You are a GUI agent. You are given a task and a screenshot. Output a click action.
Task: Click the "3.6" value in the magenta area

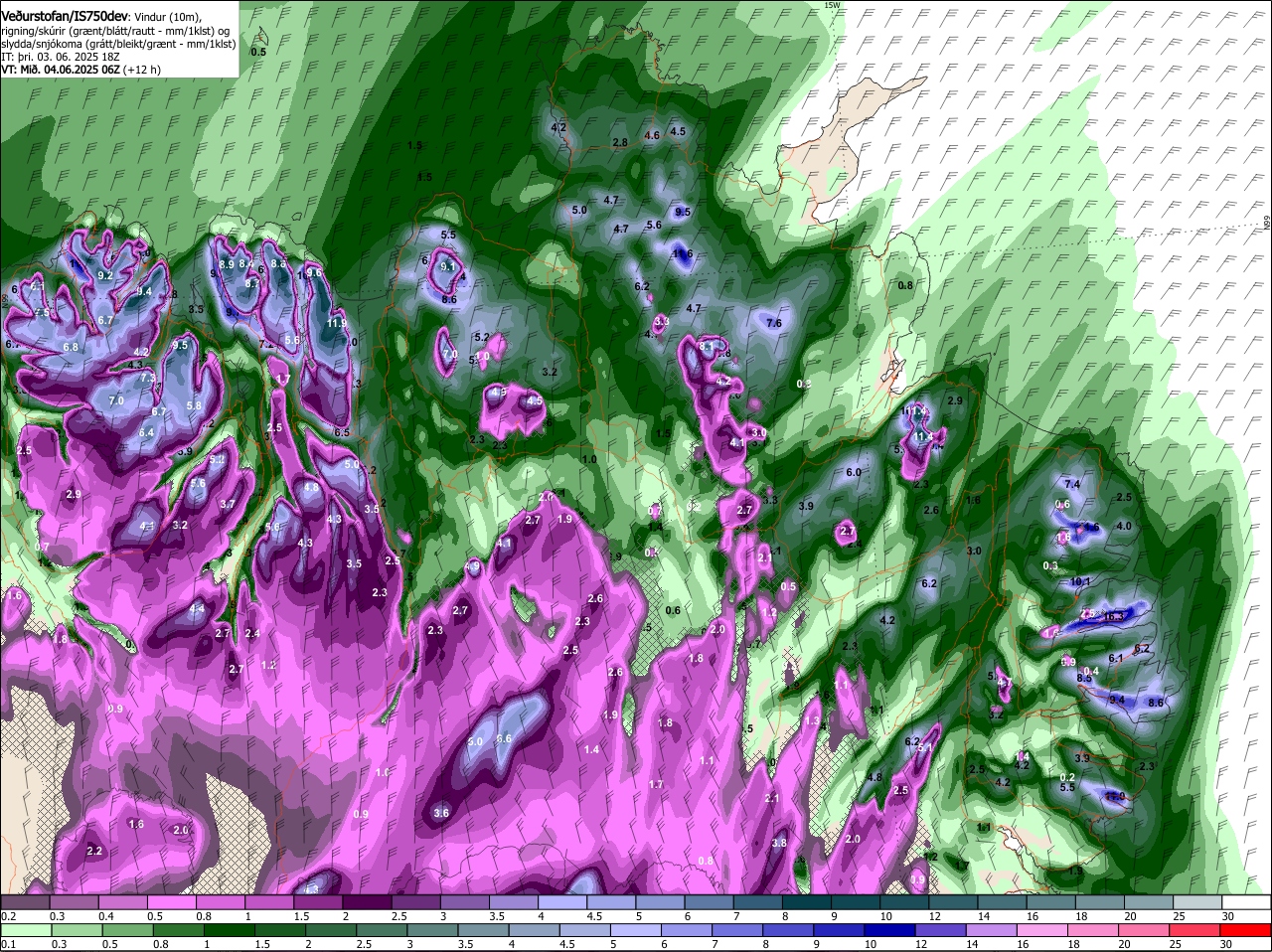click(442, 813)
